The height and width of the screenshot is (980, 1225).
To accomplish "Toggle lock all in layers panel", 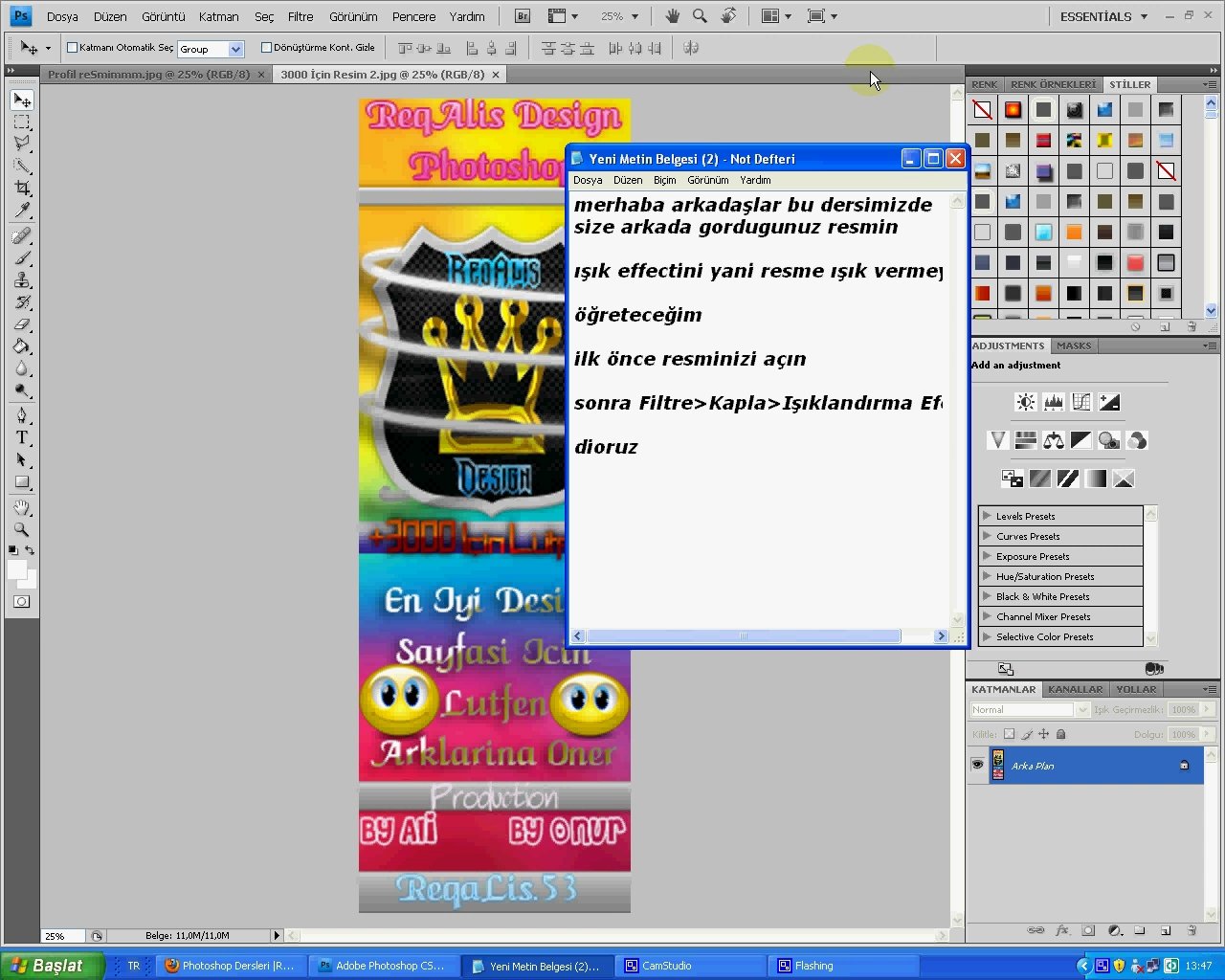I will pyautogui.click(x=1060, y=735).
